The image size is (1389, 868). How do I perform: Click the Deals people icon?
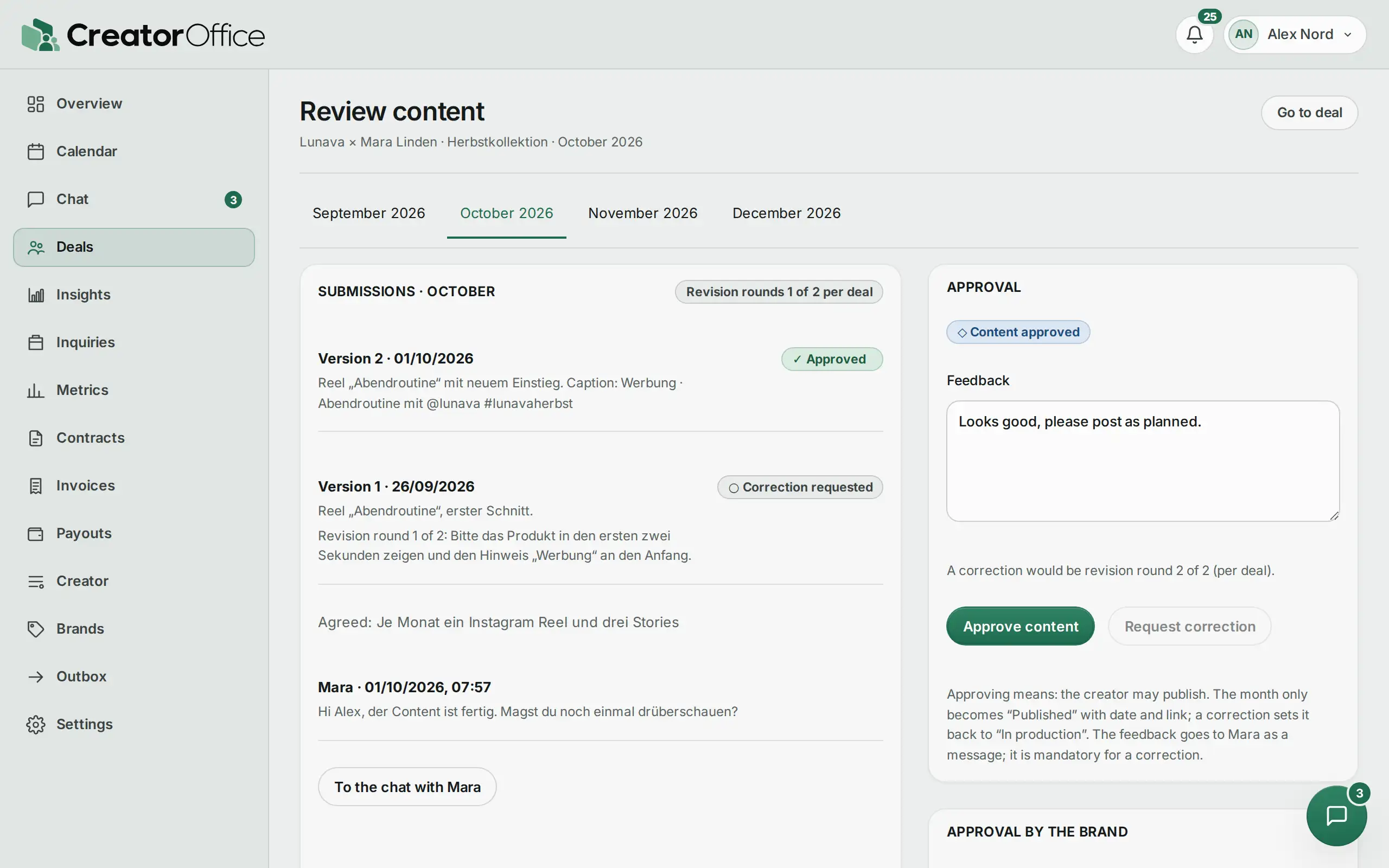(x=36, y=247)
